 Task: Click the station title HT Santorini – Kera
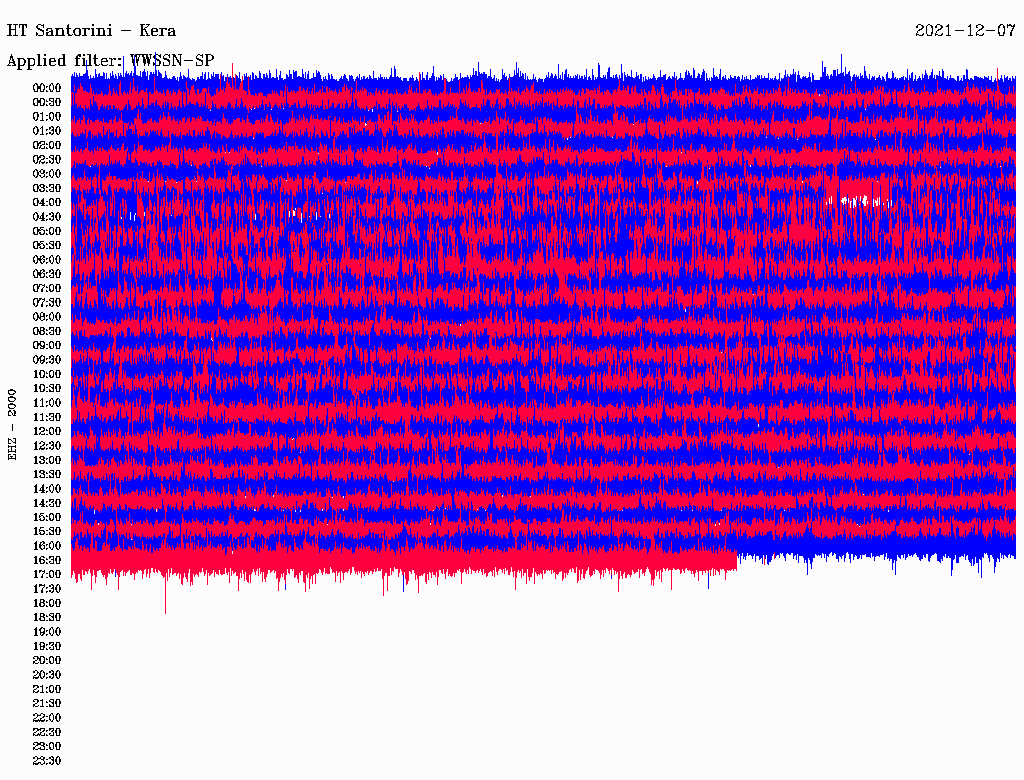tap(91, 31)
